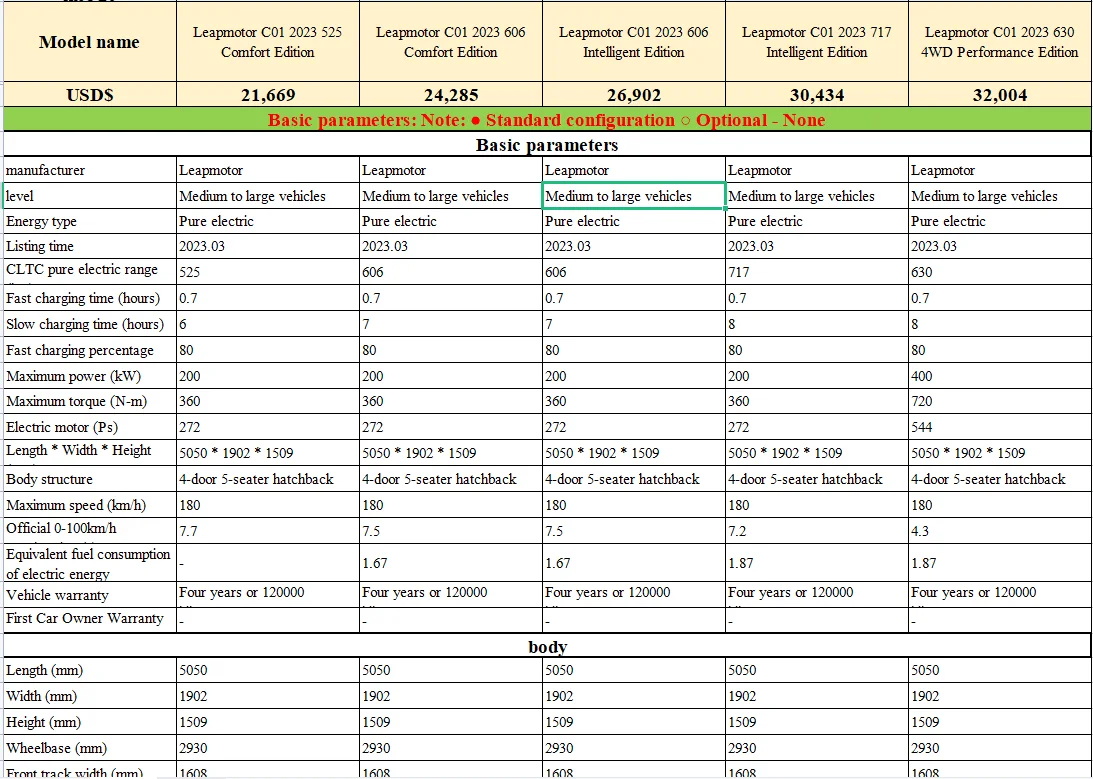
Task: Select the 21,669 price cell
Action: 268,95
